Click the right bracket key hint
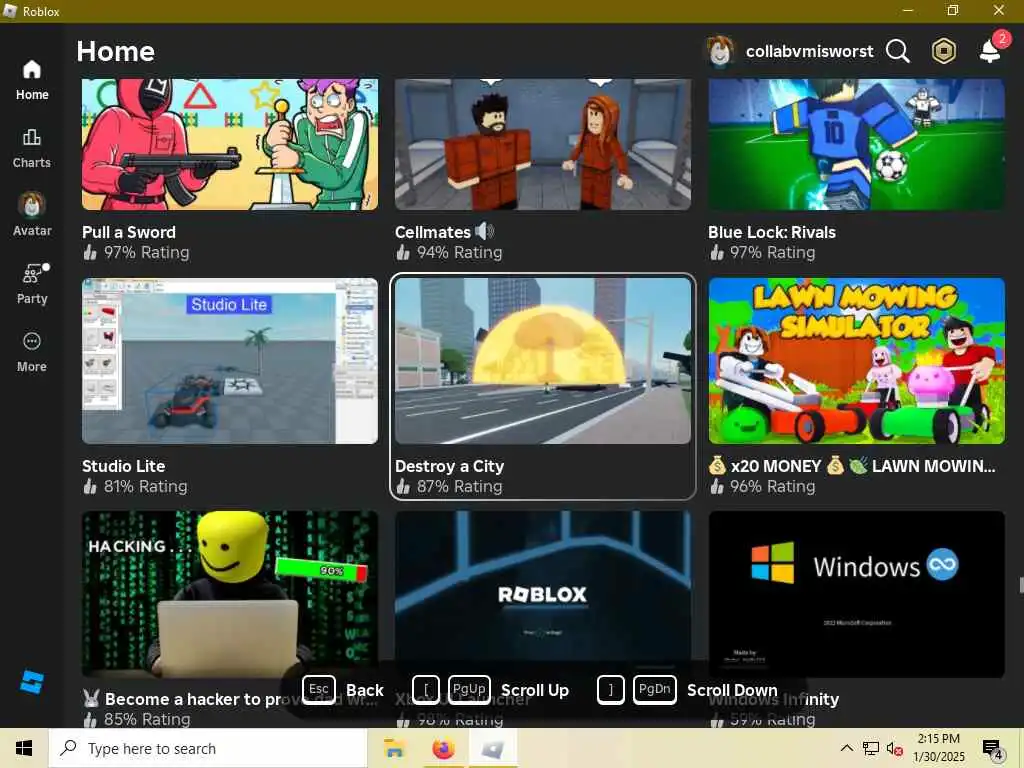 coord(611,690)
